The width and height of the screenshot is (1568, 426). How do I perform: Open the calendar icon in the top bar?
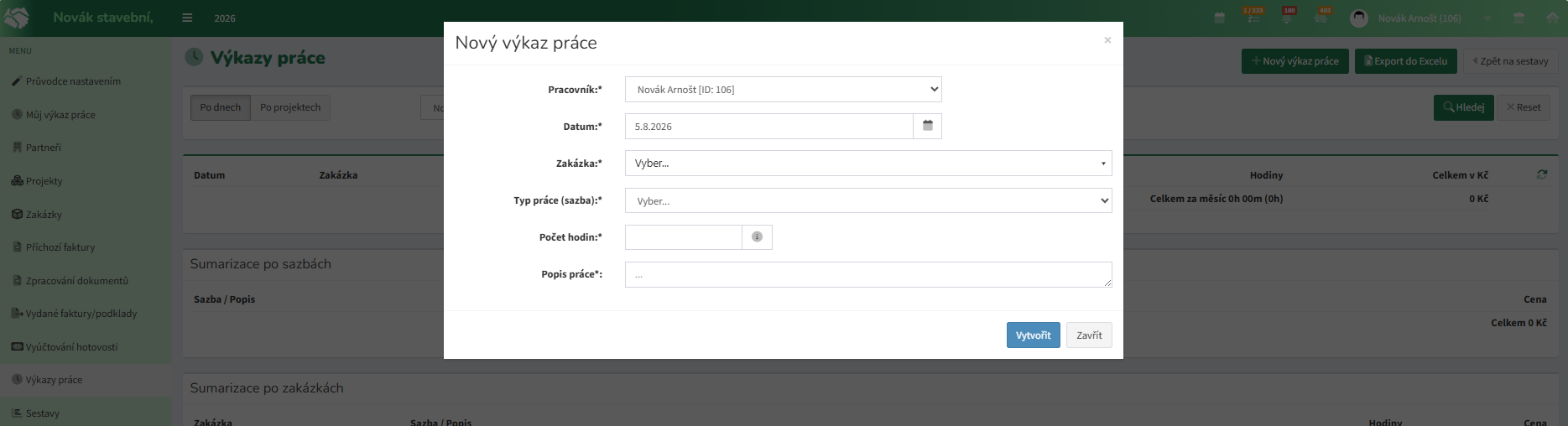pos(1220,18)
